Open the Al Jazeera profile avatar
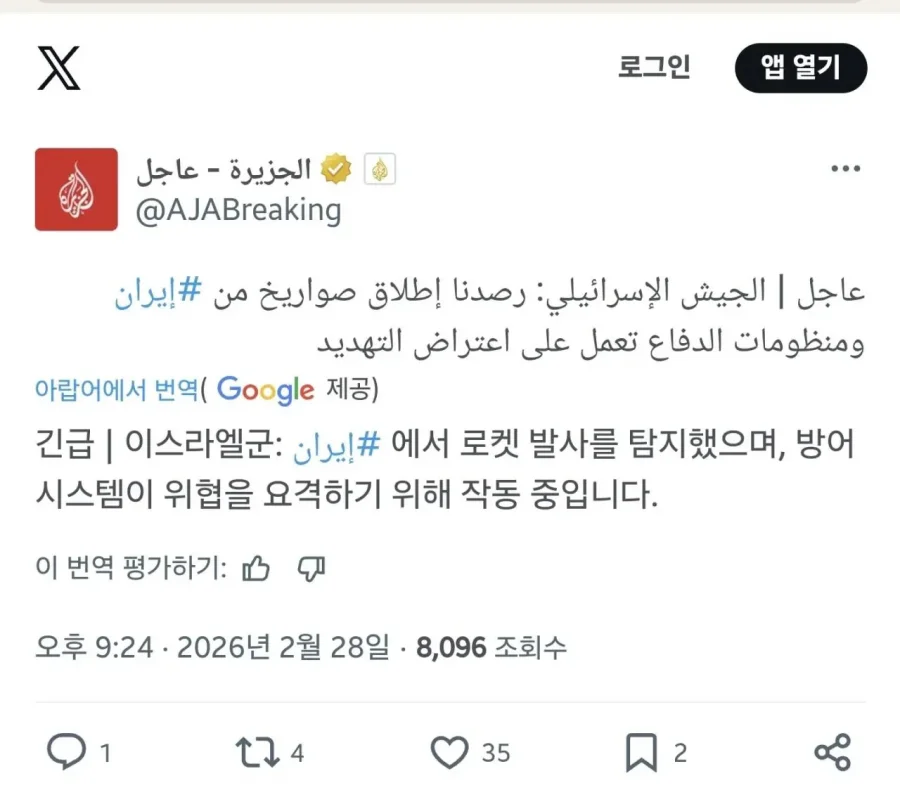900x790 pixels. (76, 189)
